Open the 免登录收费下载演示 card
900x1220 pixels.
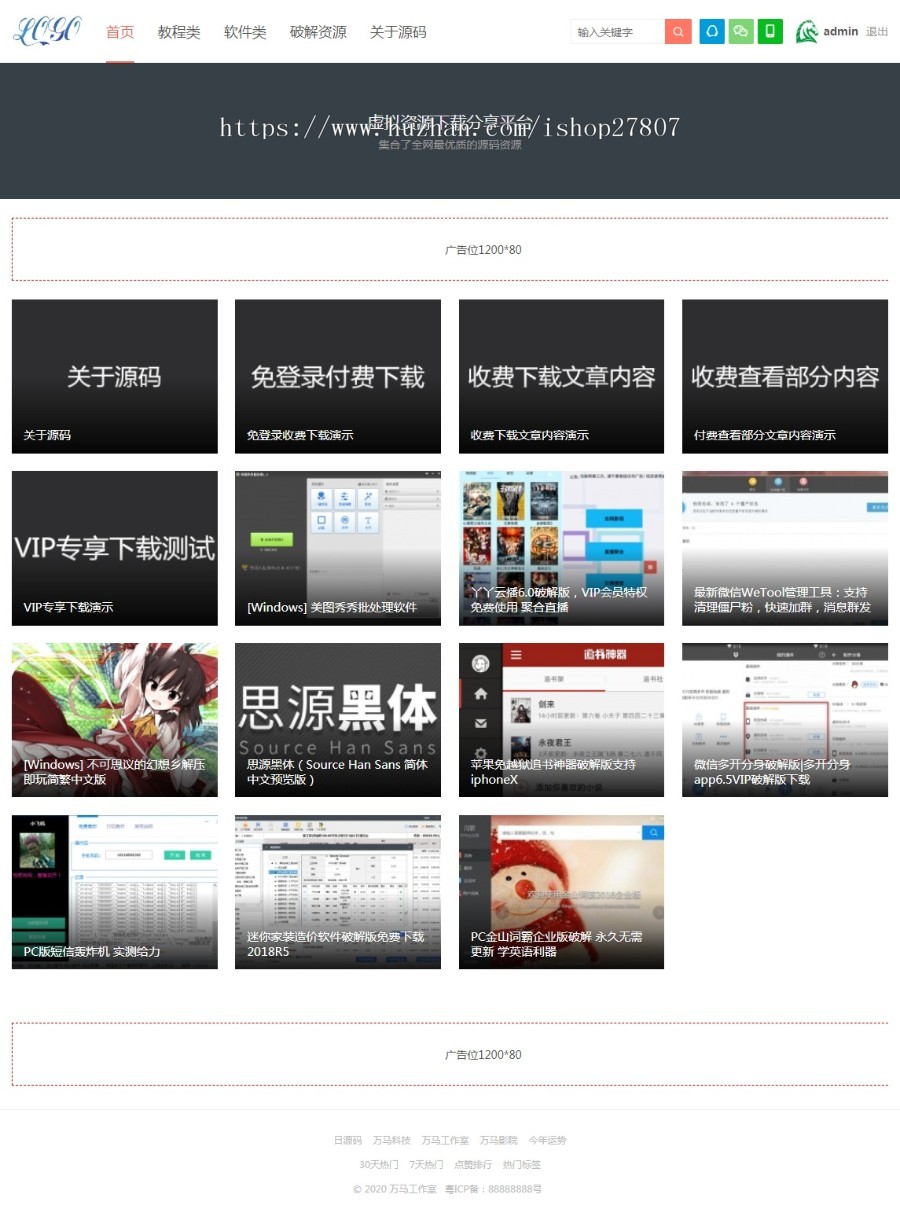tap(338, 376)
